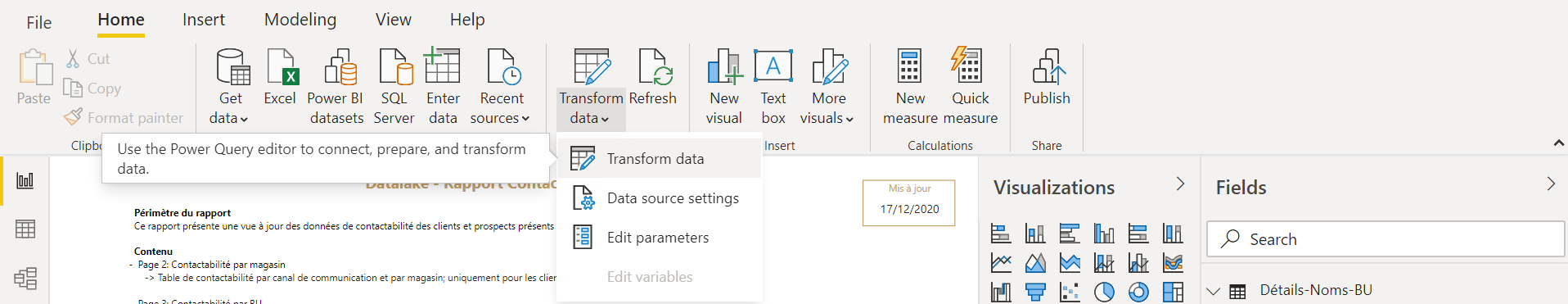The image size is (1568, 304).
Task: Select the stacked bar chart visual
Action: coord(1001,234)
